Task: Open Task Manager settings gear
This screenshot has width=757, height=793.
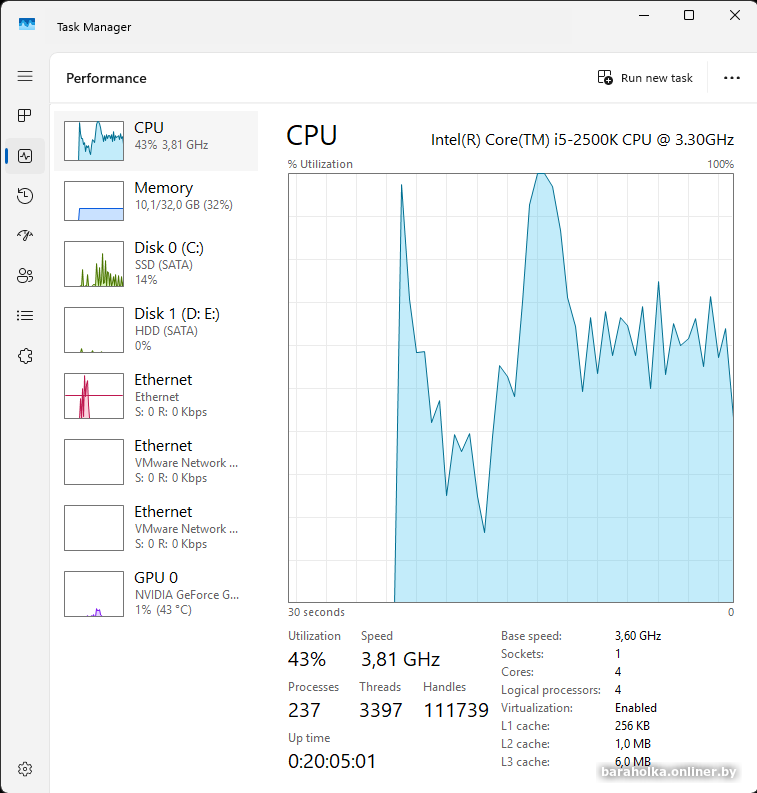Action: pos(25,769)
